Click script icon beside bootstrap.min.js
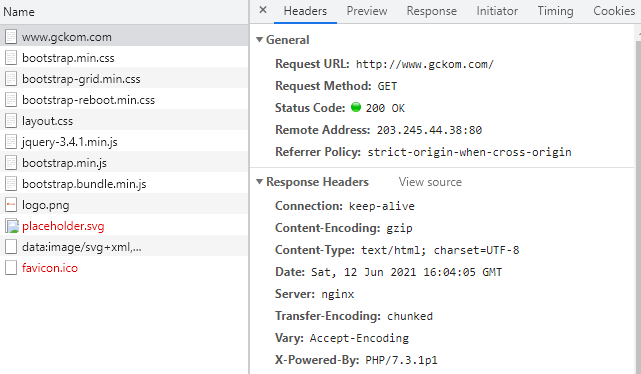The width and height of the screenshot is (641, 374). (x=11, y=163)
